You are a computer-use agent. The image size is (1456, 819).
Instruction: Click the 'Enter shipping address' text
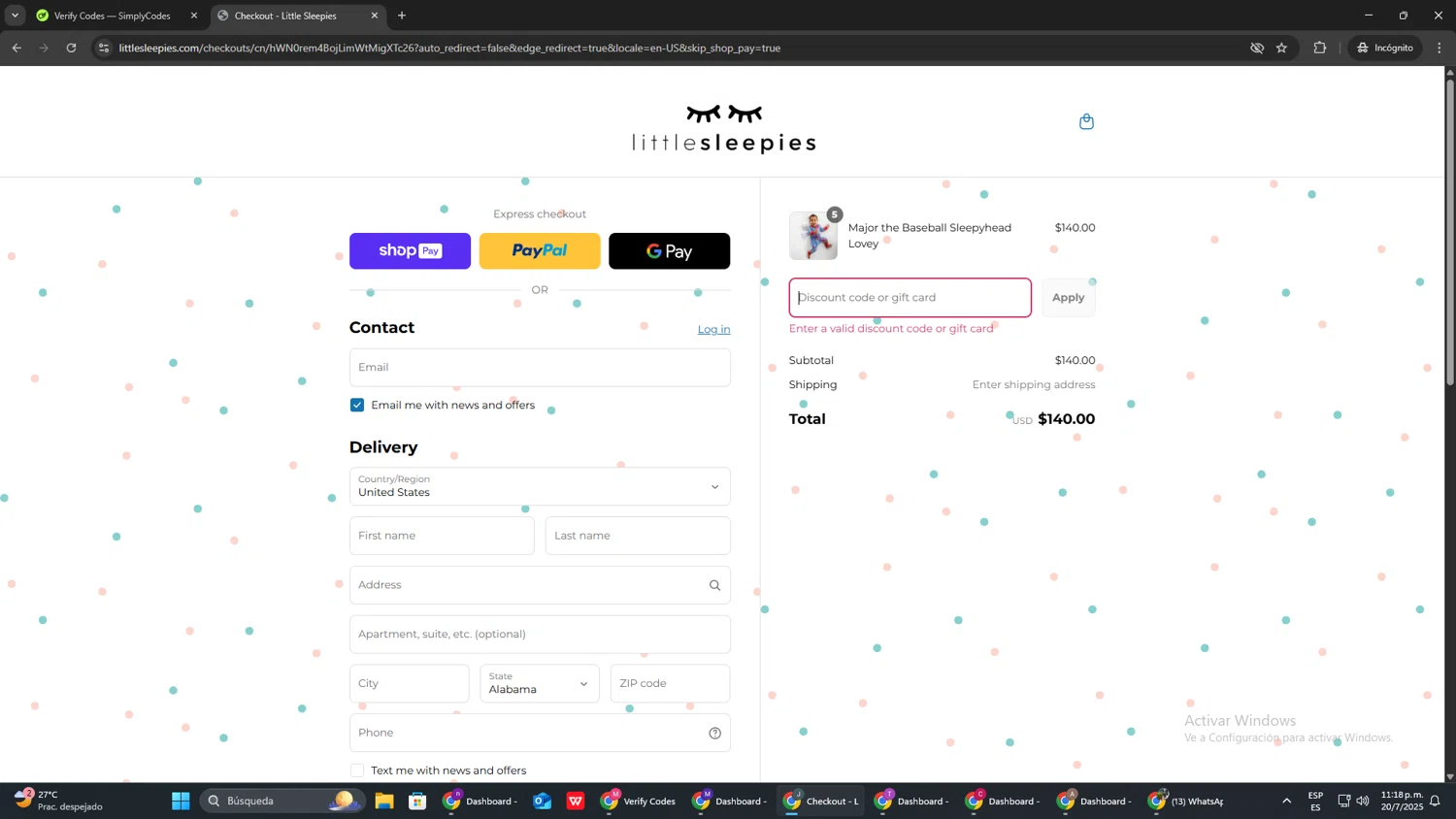(1034, 385)
